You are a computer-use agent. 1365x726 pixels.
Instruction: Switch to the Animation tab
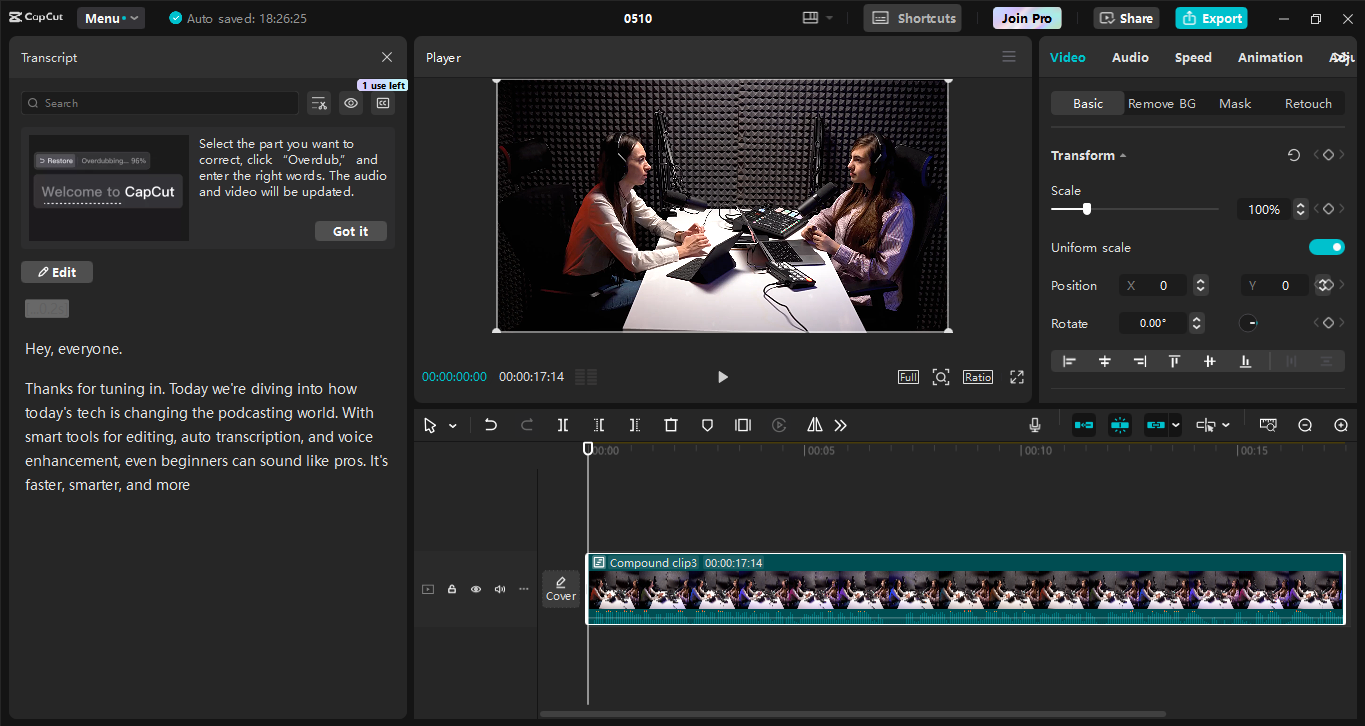1269,57
